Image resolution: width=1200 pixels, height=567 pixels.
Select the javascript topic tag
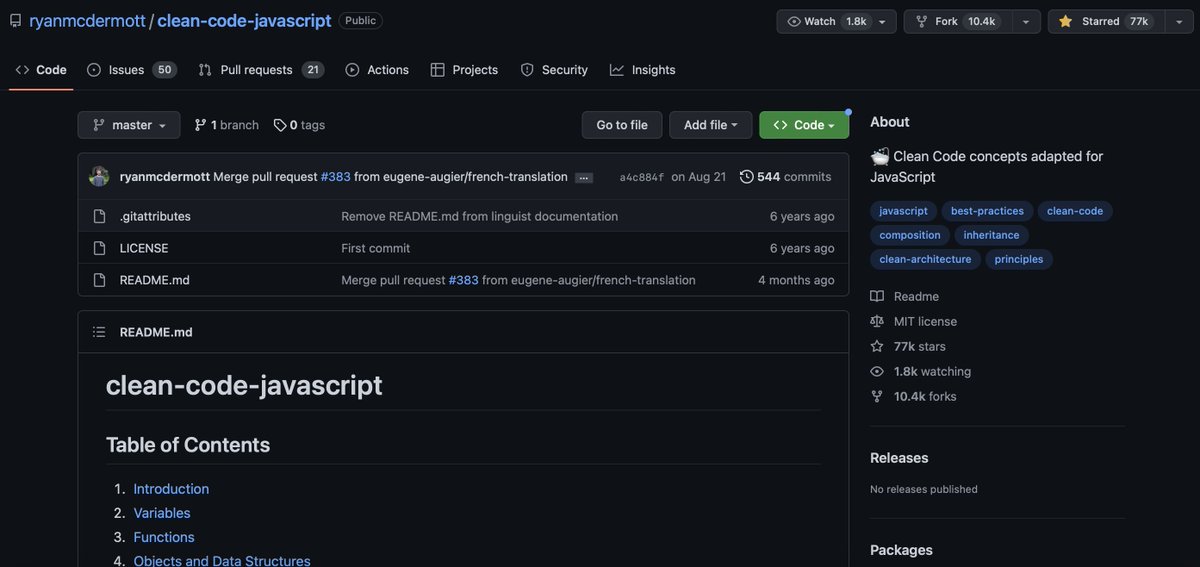(x=903, y=211)
